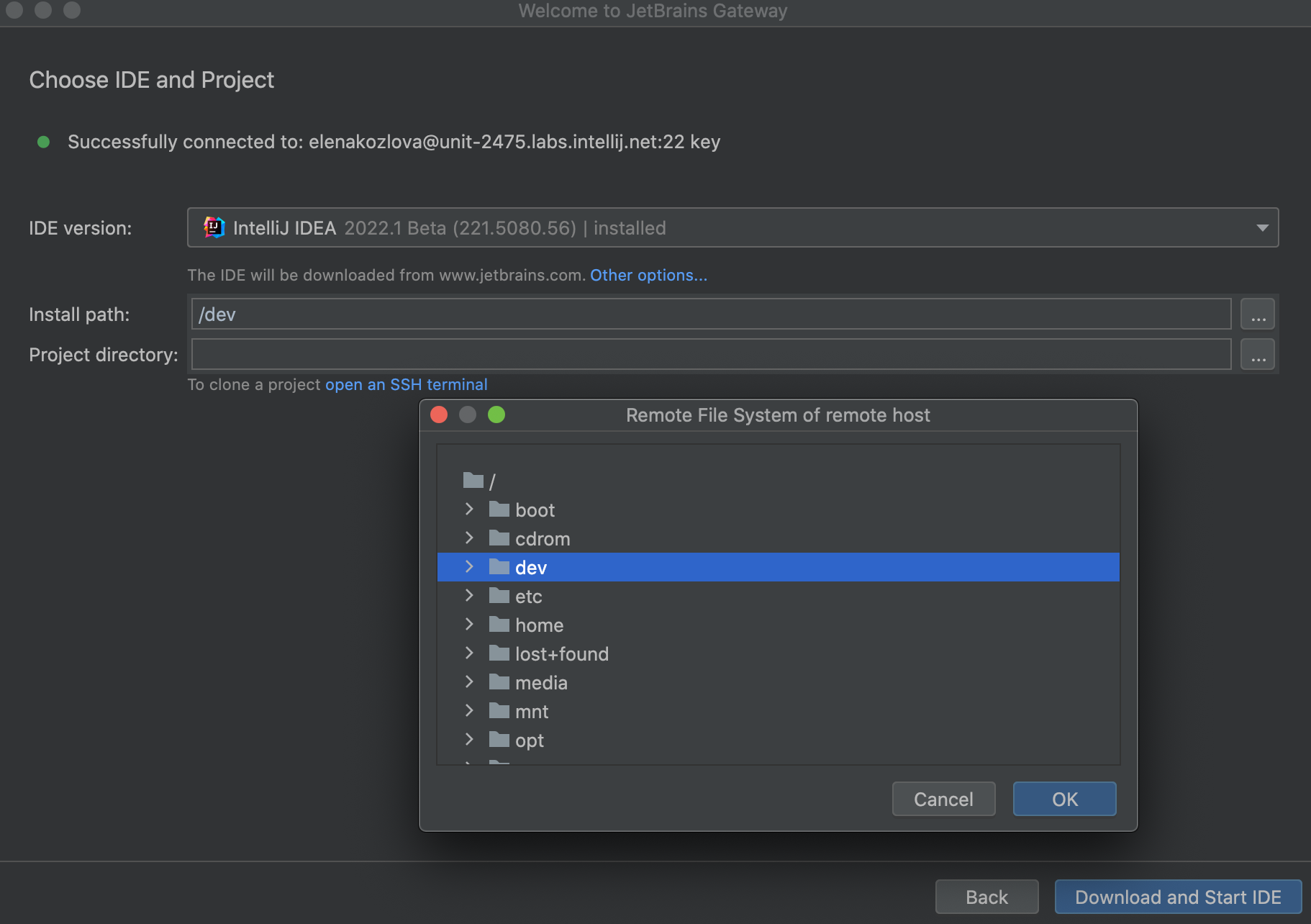Open an SSH terminal via the link

pyautogui.click(x=406, y=384)
